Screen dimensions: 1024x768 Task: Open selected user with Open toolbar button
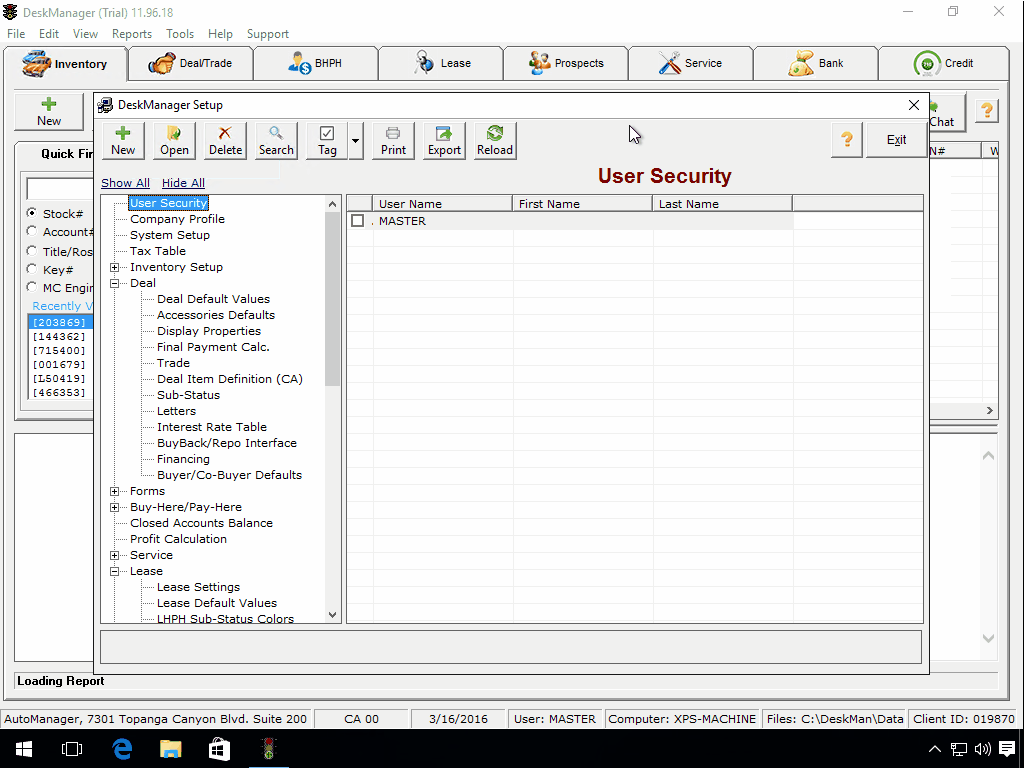tap(174, 140)
